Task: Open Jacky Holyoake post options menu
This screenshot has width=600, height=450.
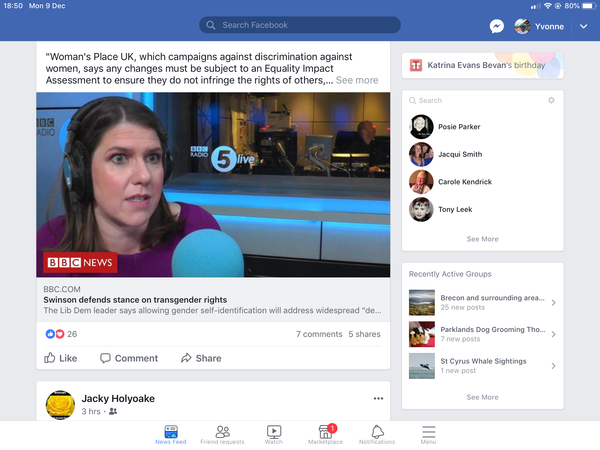Action: click(x=378, y=398)
